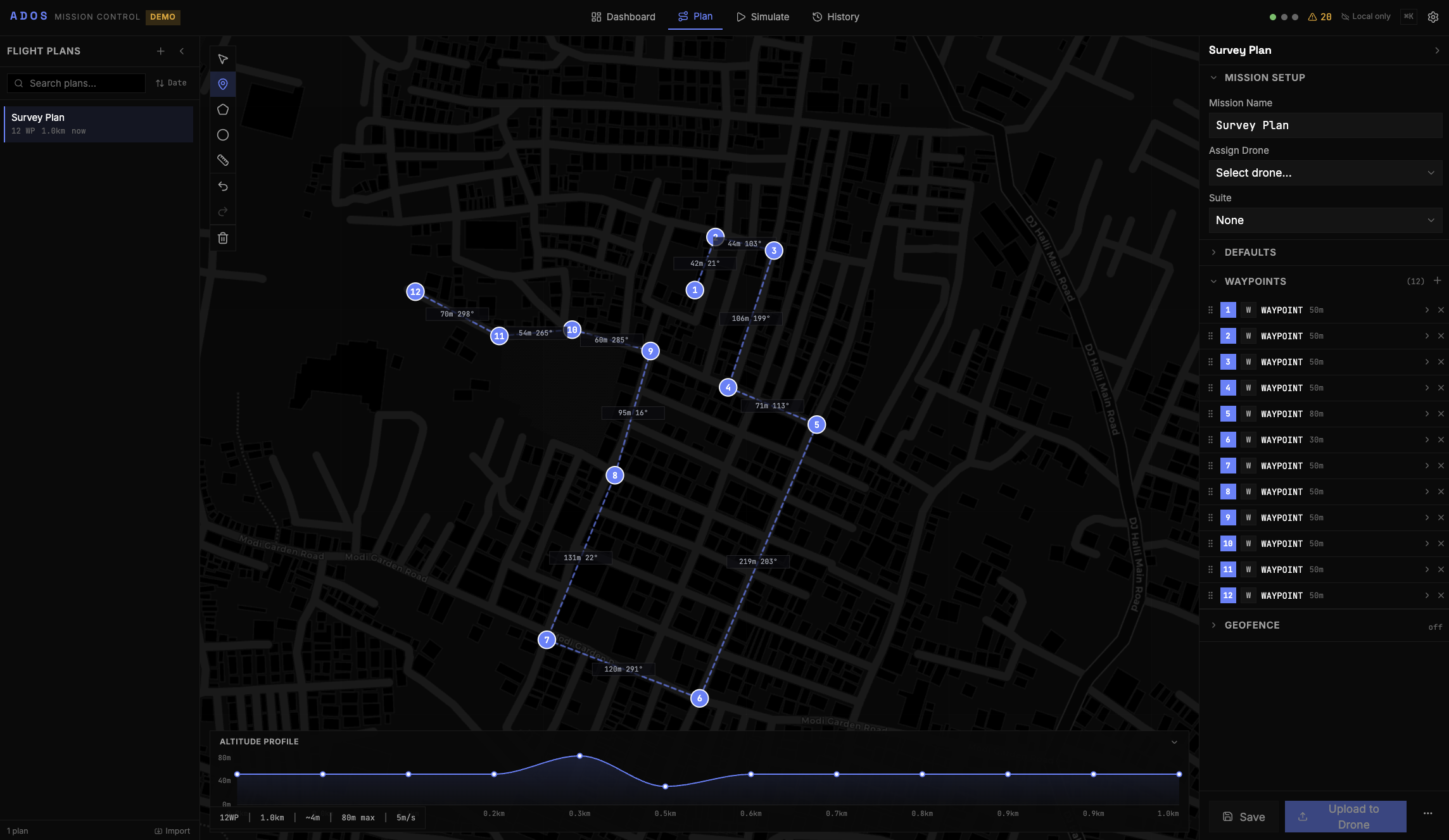Image resolution: width=1449 pixels, height=840 pixels.
Task: Open the Select drone dropdown
Action: [1325, 172]
